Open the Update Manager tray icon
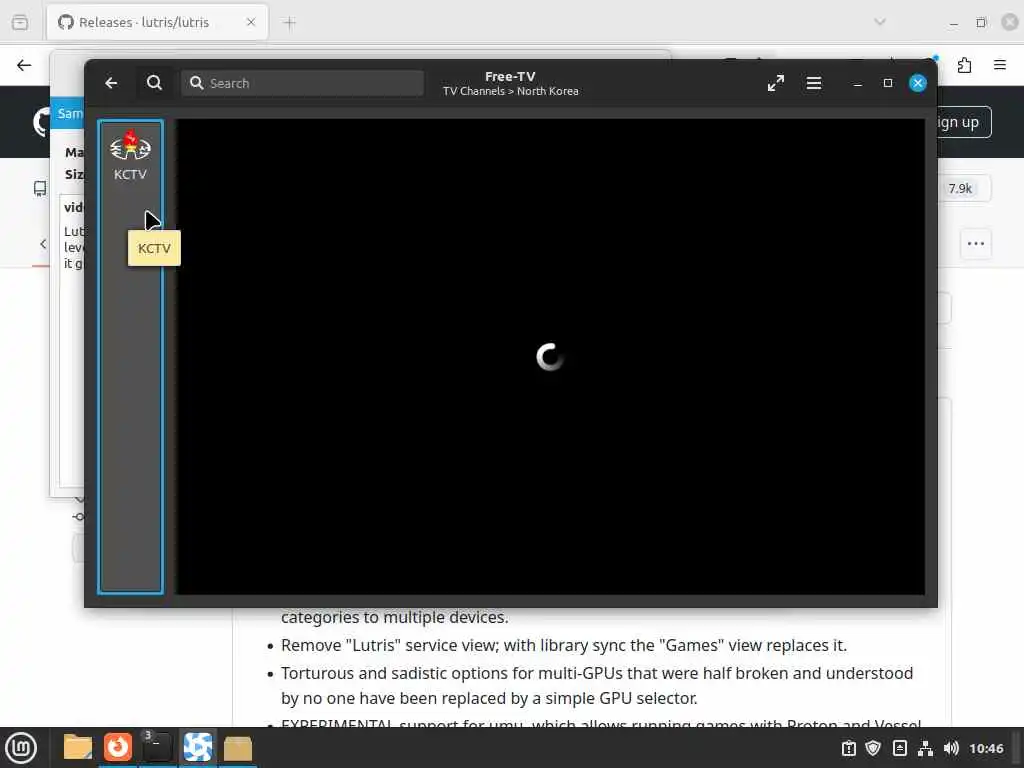1024x768 pixels. pyautogui.click(x=848, y=748)
